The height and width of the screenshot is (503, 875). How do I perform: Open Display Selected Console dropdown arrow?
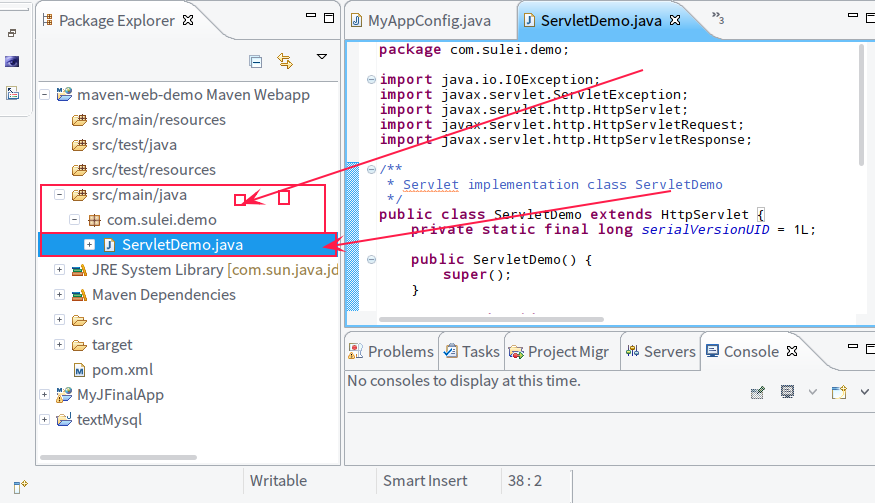pyautogui.click(x=812, y=392)
